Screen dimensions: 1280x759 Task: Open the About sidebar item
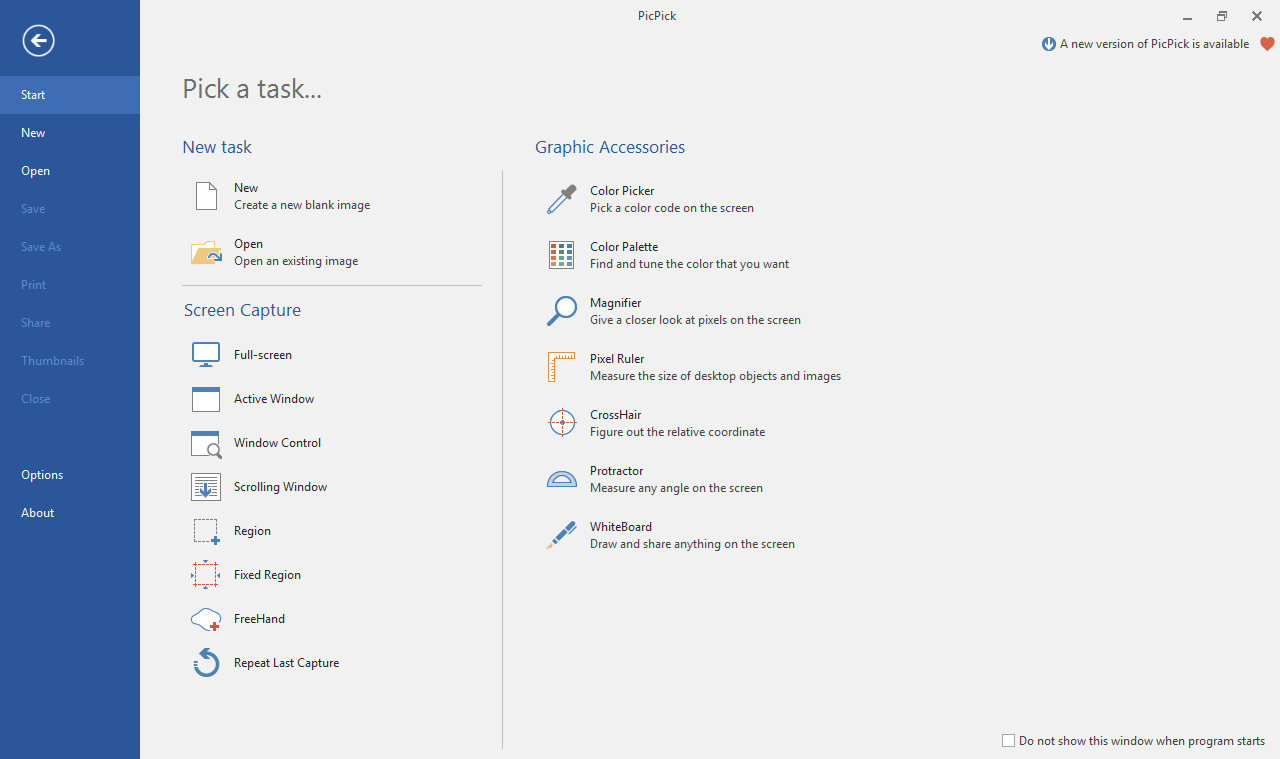pos(70,513)
